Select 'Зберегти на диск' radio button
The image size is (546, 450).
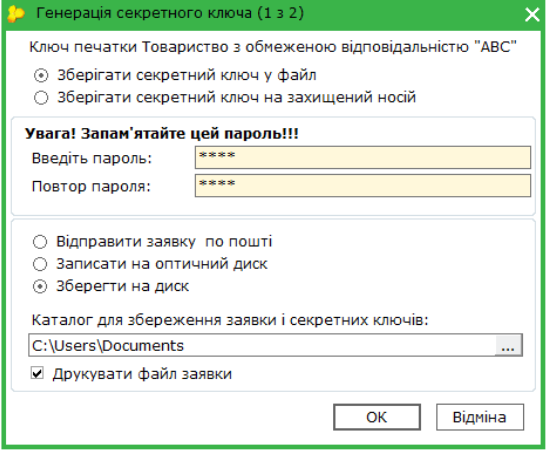(x=40, y=286)
